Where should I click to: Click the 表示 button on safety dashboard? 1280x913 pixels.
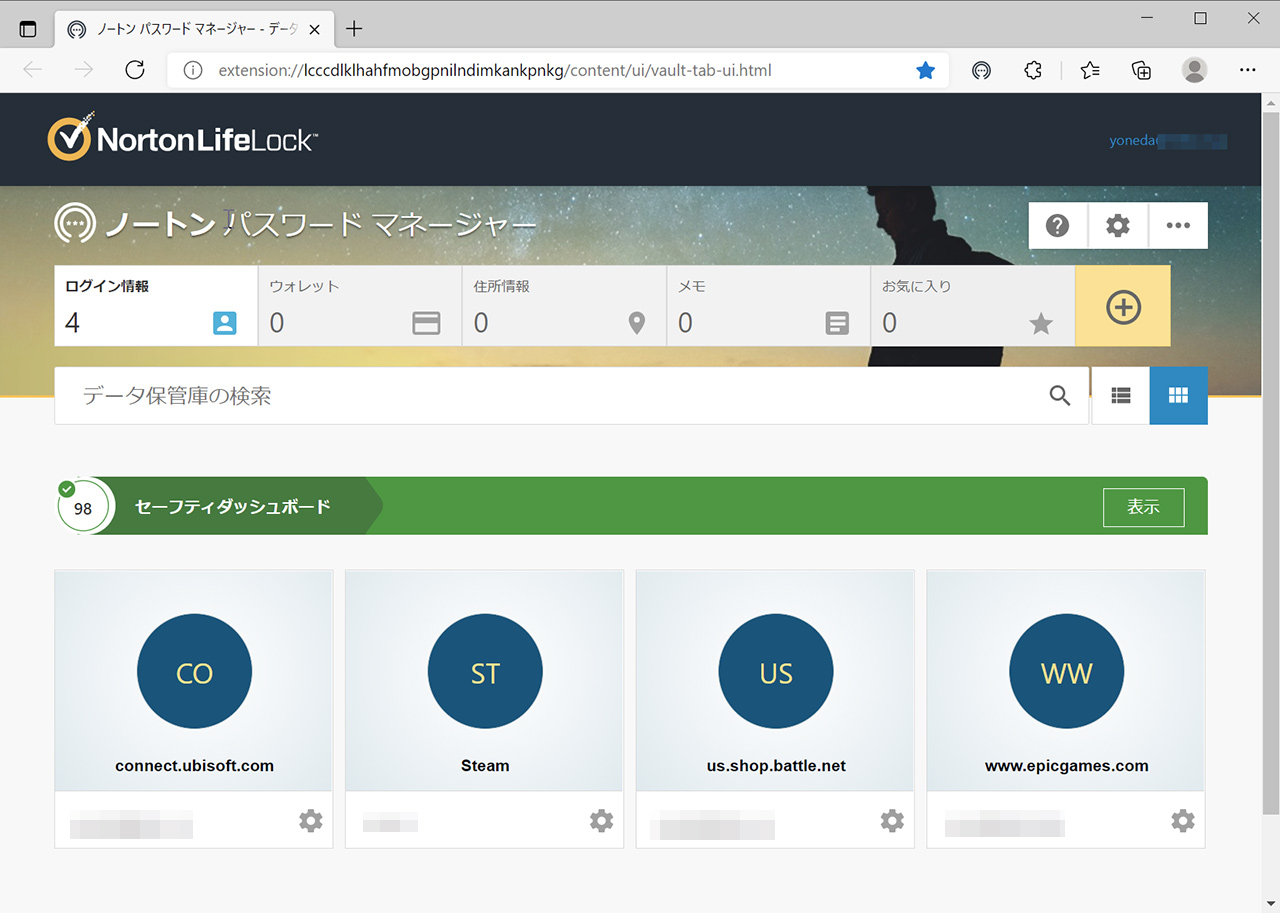tap(1143, 507)
